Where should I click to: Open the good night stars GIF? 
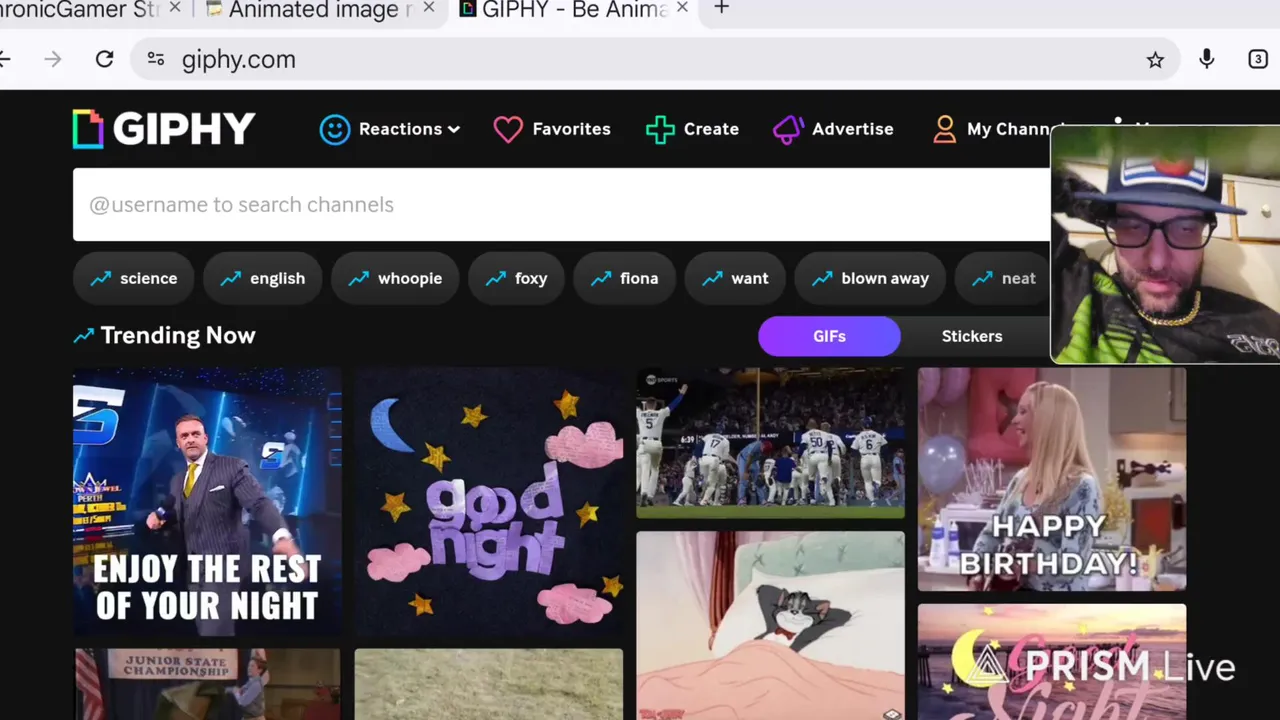489,501
